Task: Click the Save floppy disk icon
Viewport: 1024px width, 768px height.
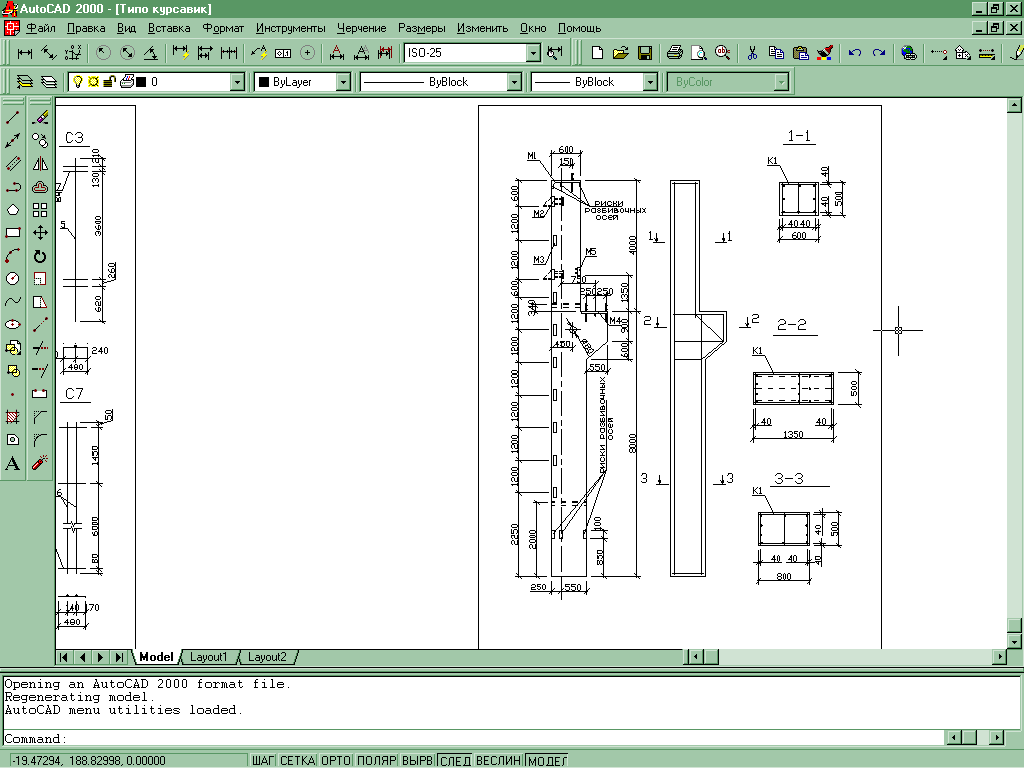Action: click(645, 52)
